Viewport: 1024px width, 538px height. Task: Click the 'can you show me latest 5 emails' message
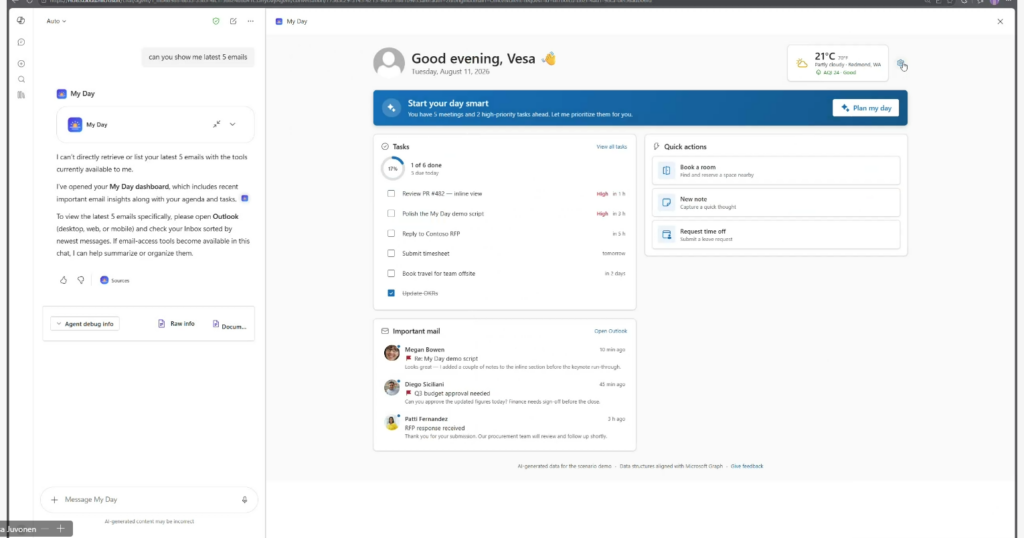198,57
